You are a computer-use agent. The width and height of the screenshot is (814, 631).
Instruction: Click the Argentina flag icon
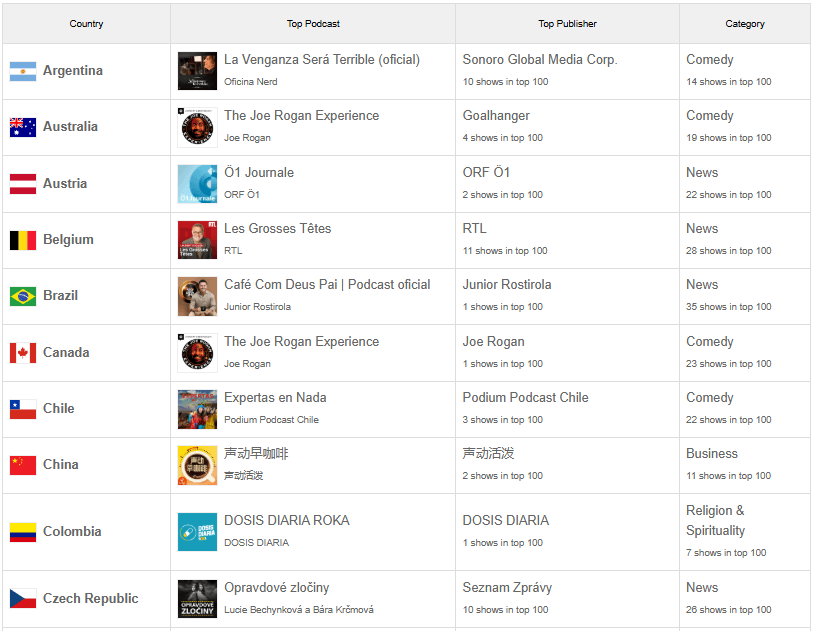[x=23, y=71]
